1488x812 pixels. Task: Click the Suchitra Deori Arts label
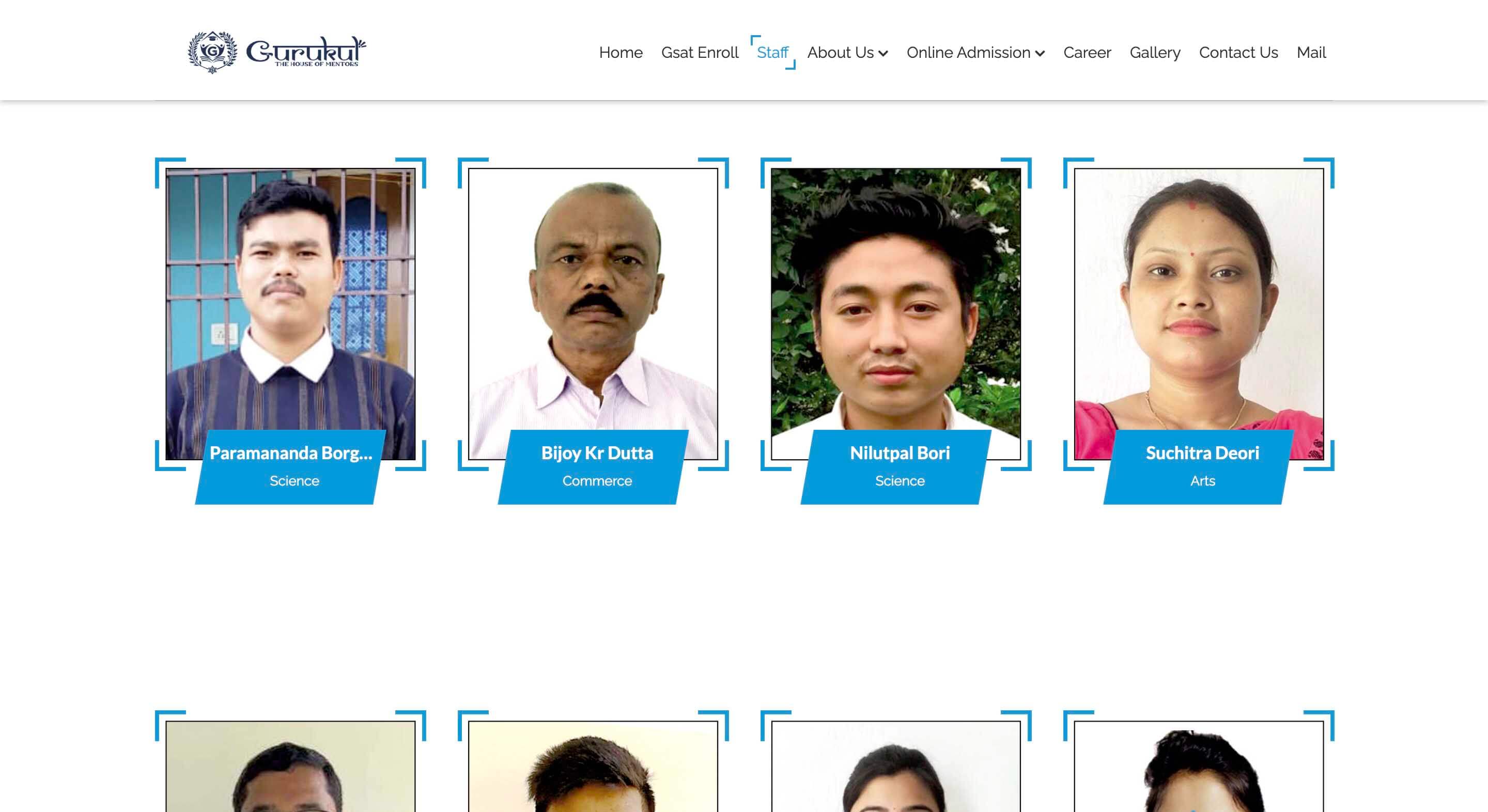[x=1202, y=480]
